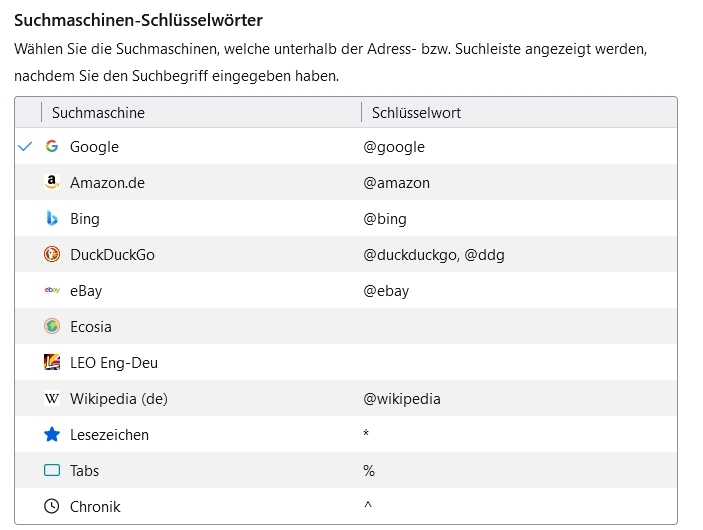
Task: Select the DuckDuckGo row label
Action: click(x=112, y=255)
